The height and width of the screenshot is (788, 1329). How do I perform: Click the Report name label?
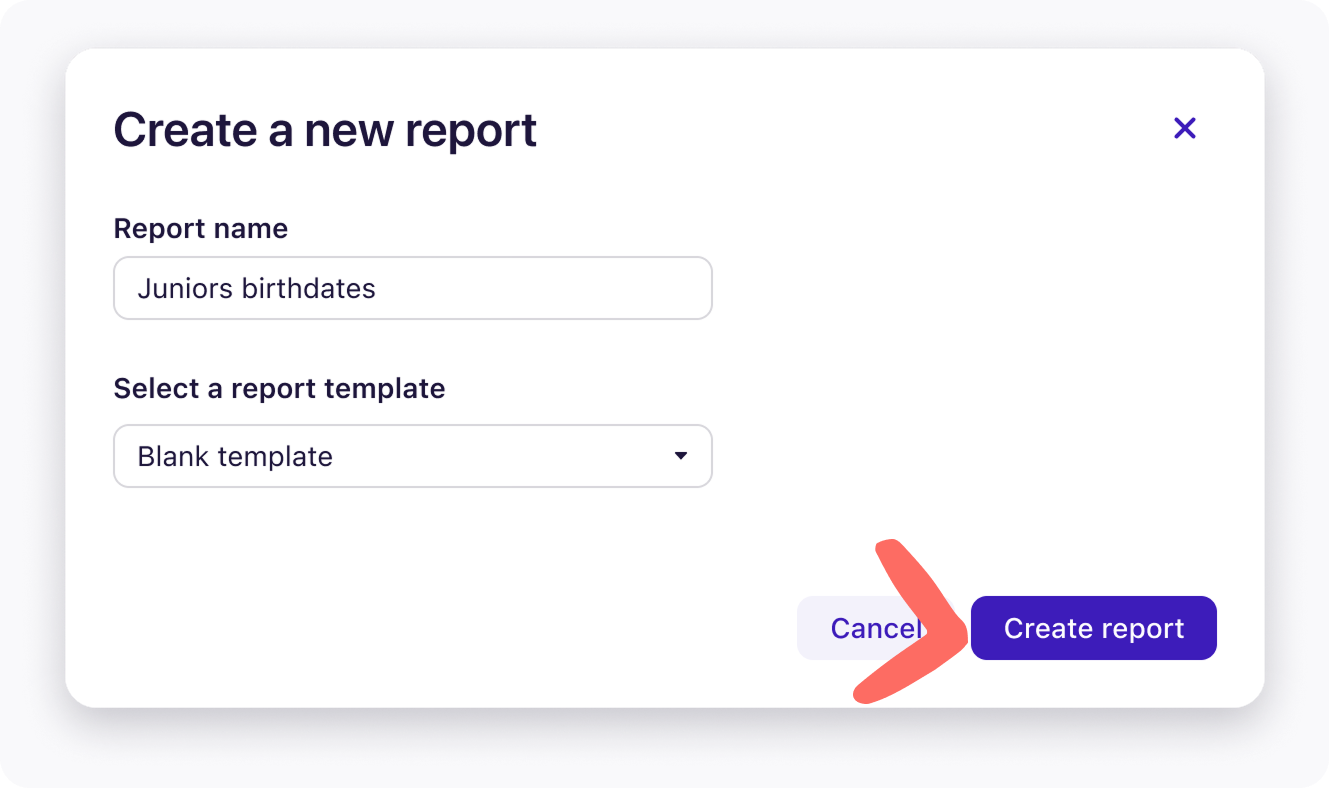(x=201, y=228)
